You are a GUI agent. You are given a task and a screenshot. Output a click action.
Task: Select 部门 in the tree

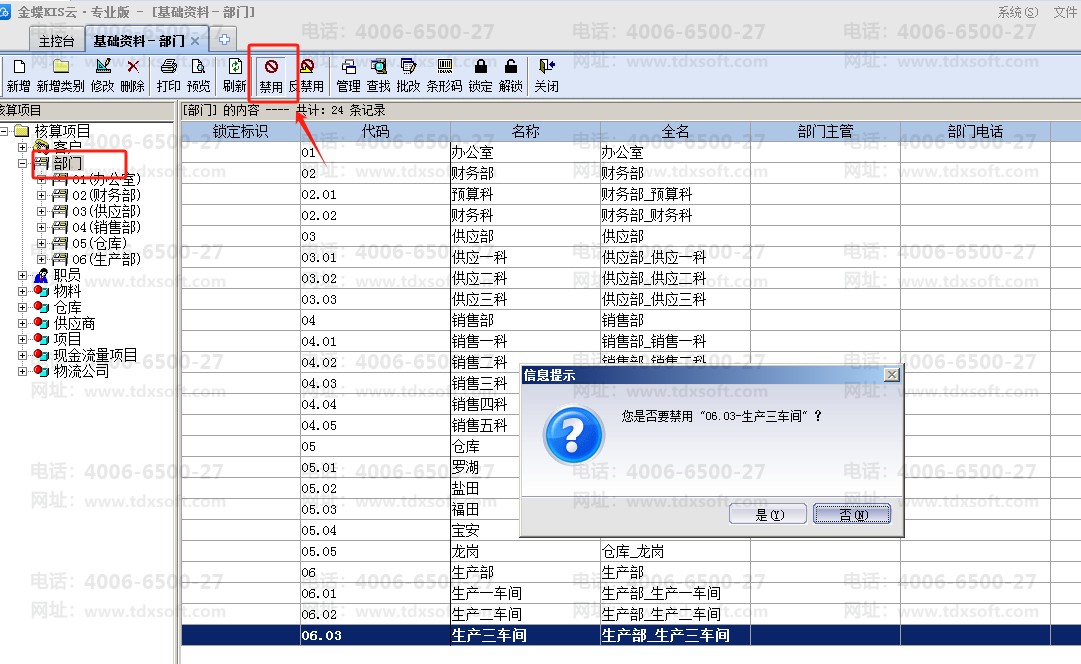tap(68, 163)
